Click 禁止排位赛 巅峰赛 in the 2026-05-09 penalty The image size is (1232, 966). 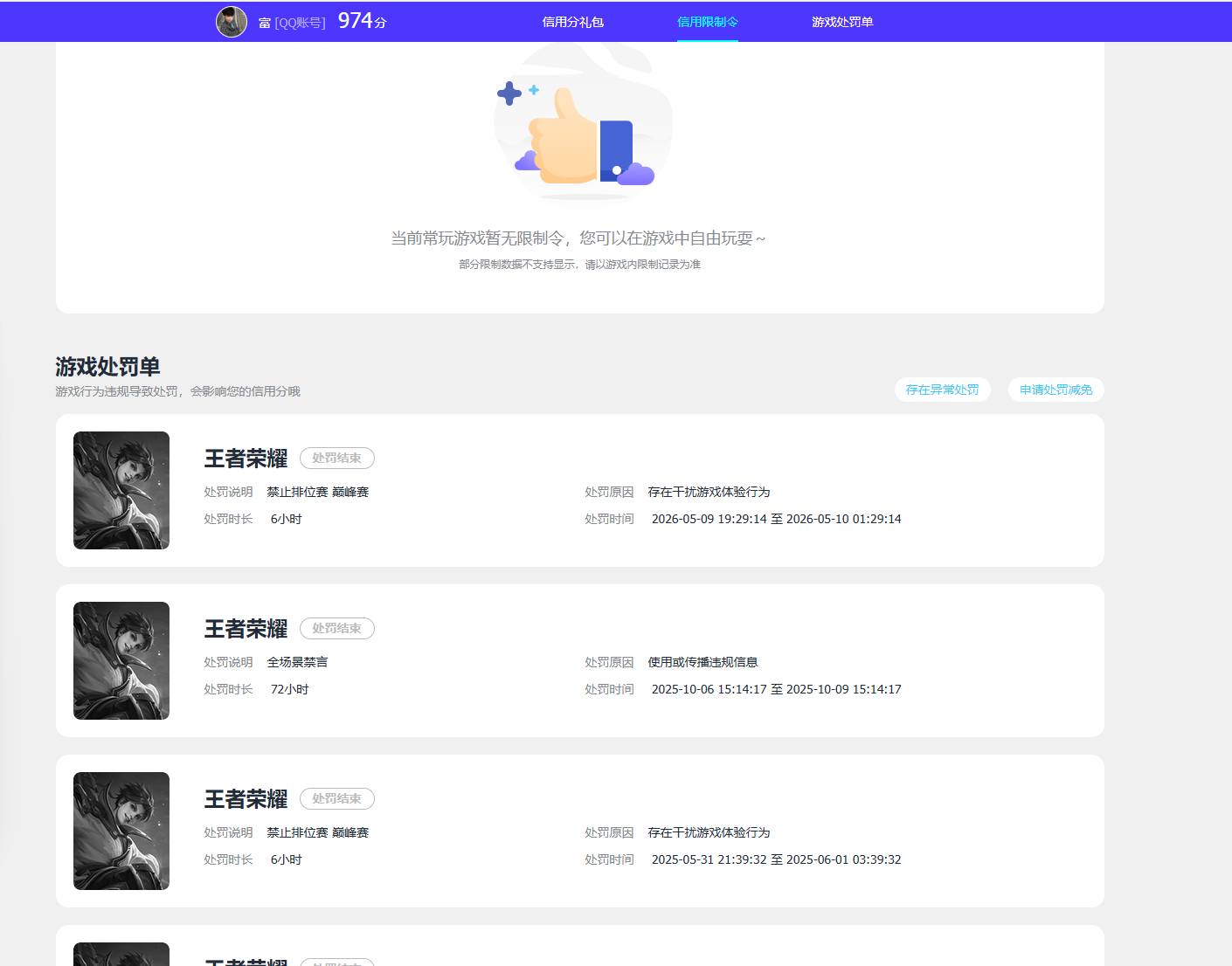318,492
